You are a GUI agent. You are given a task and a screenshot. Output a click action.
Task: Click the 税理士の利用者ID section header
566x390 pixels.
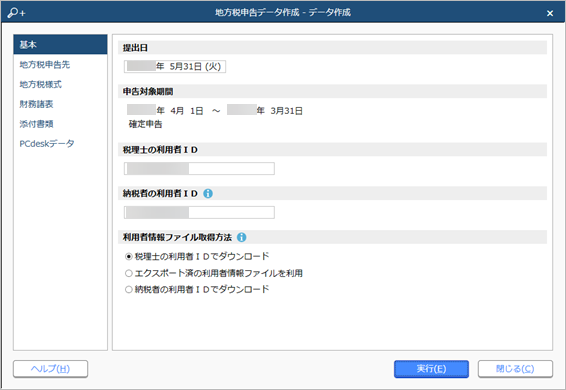332,150
